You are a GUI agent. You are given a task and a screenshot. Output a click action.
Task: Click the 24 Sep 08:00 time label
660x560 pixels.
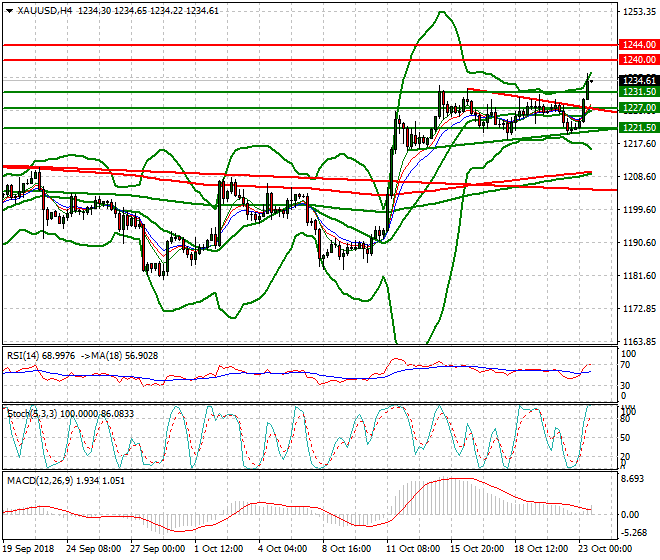[93, 549]
